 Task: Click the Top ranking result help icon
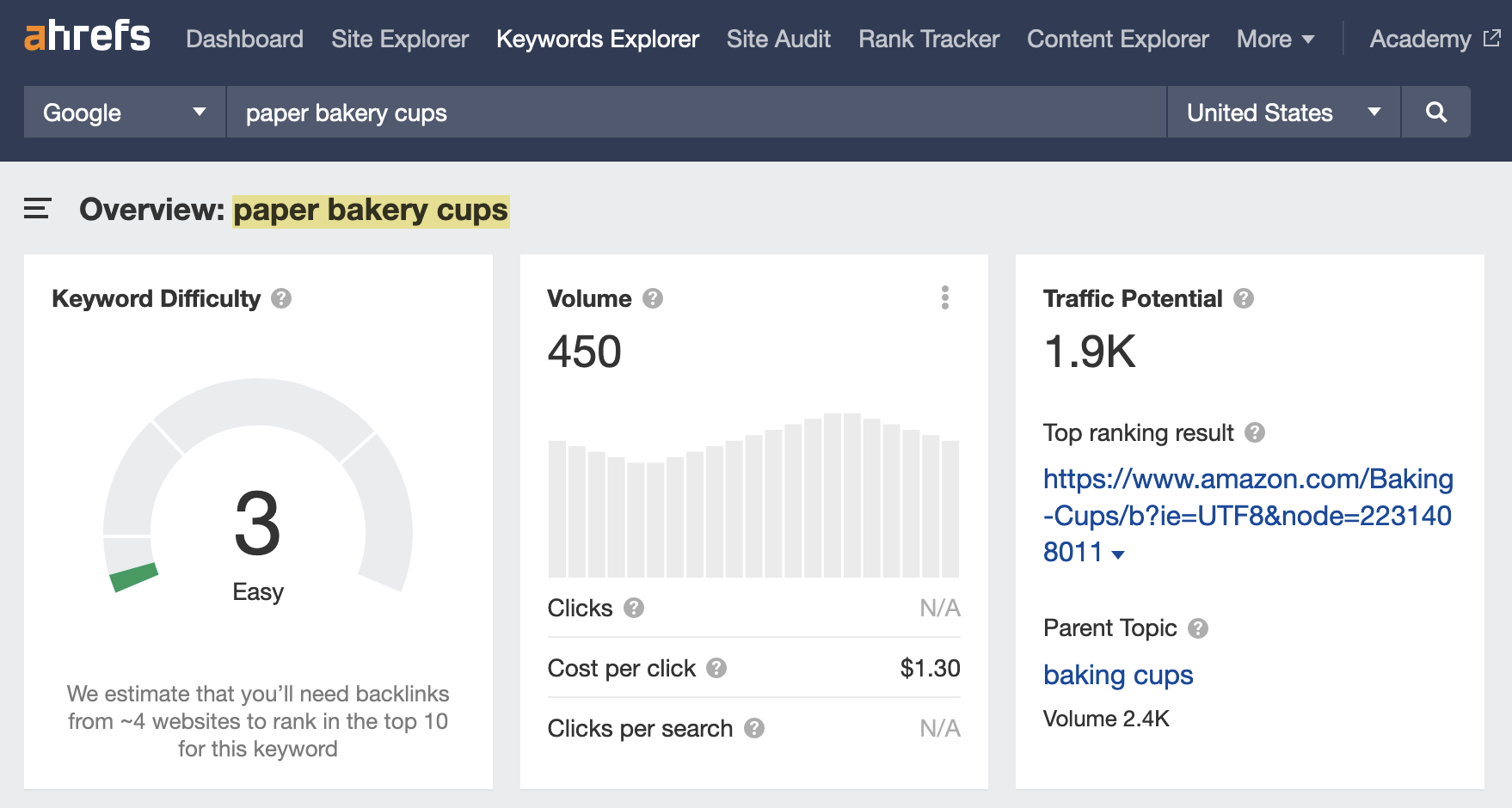[1255, 433]
